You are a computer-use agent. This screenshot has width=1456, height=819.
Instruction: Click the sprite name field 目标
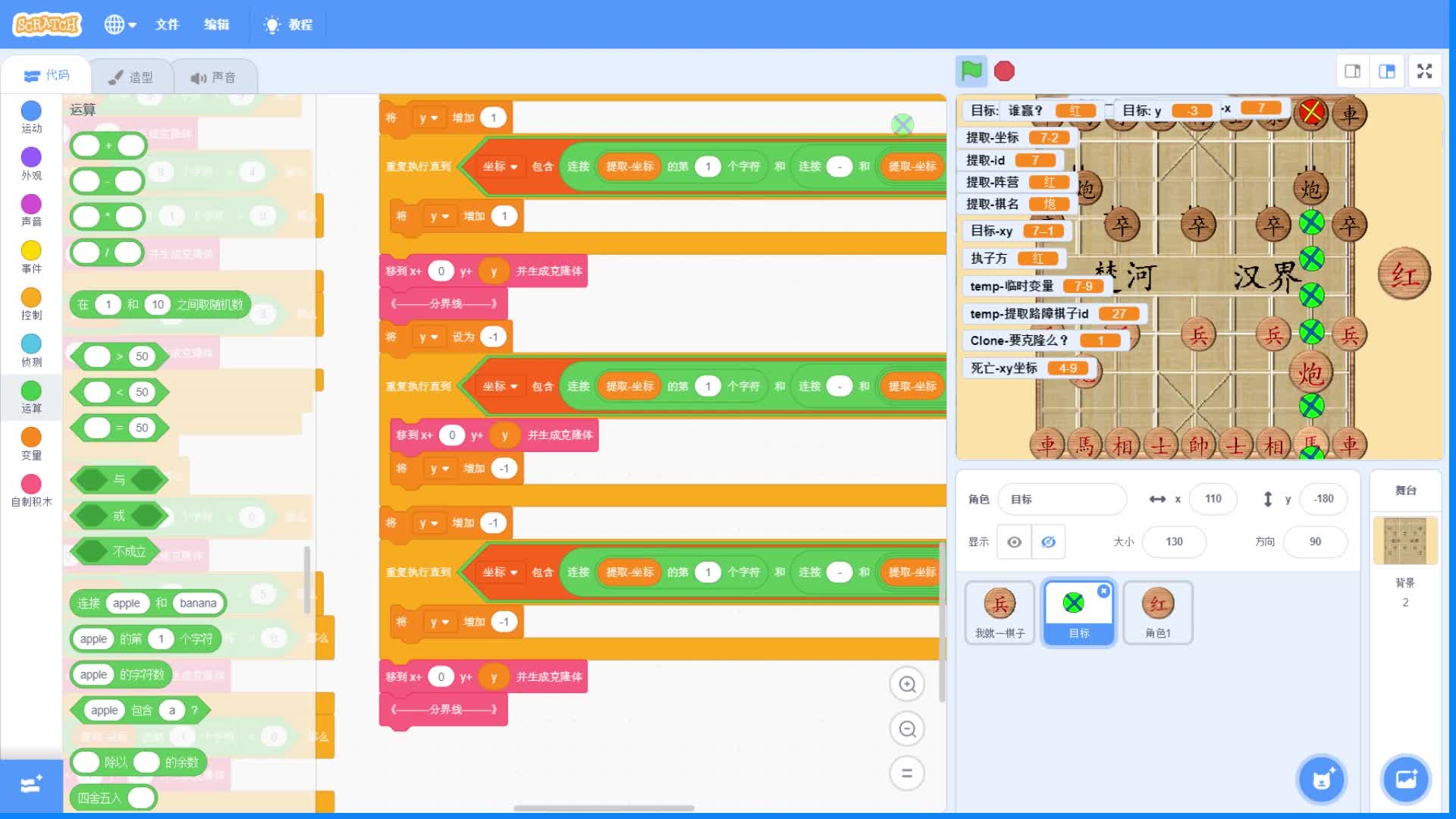[1062, 499]
